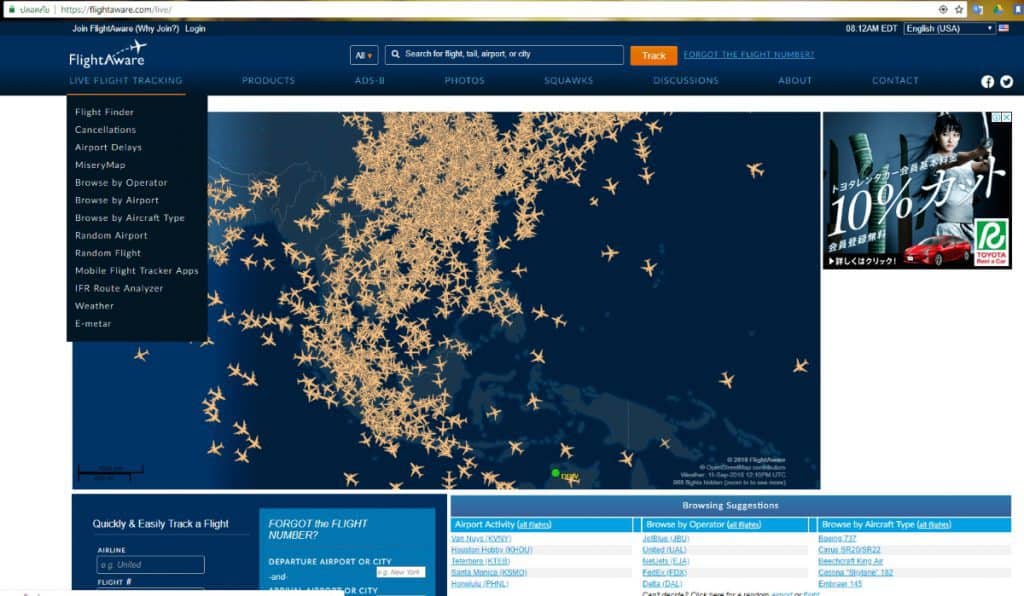Viewport: 1024px width, 596px height.
Task: Select Random Airport from the menu
Action: (111, 236)
